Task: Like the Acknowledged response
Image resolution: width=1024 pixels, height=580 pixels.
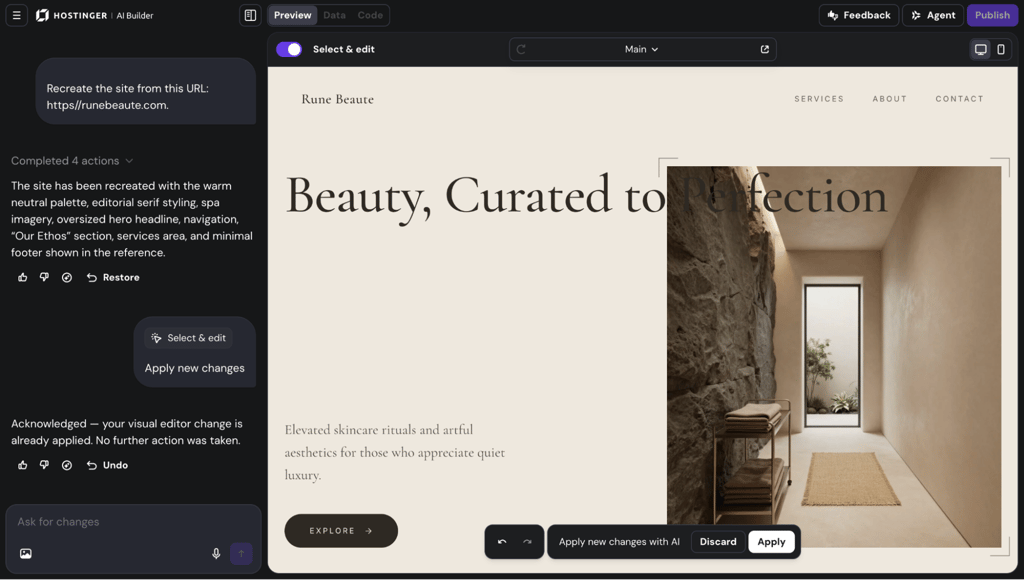Action: (x=23, y=465)
